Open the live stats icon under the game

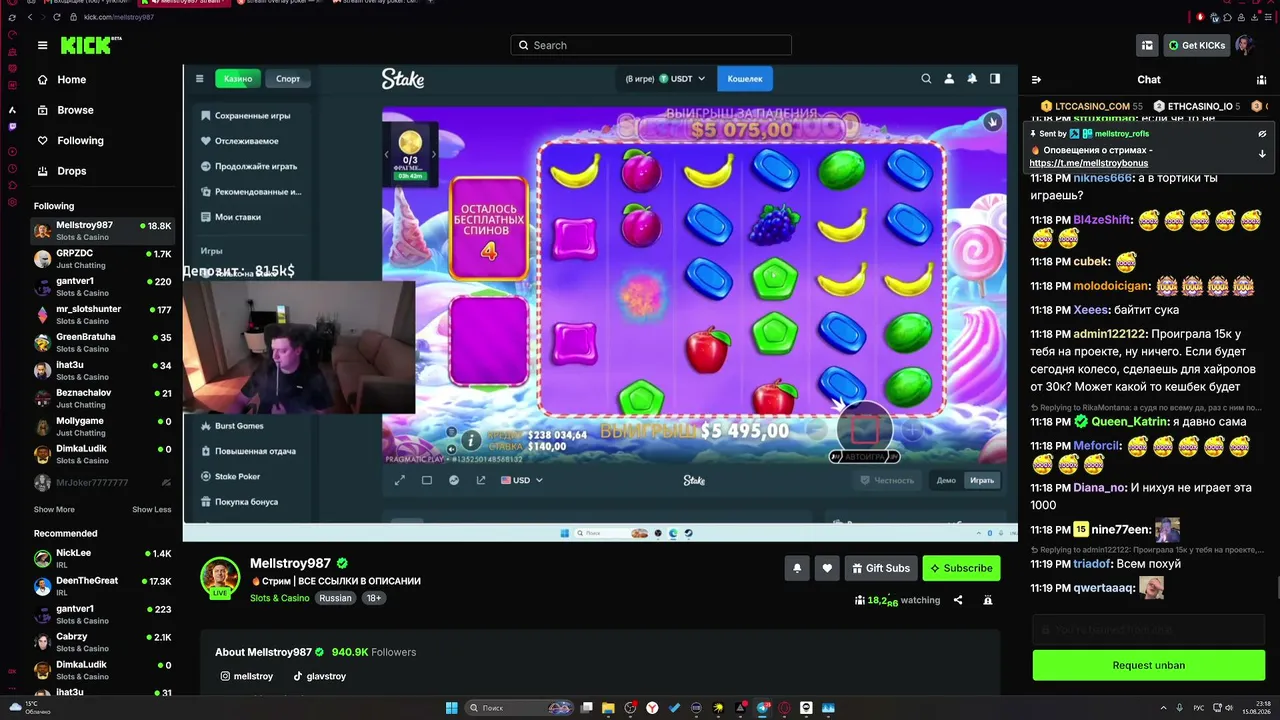tap(454, 480)
